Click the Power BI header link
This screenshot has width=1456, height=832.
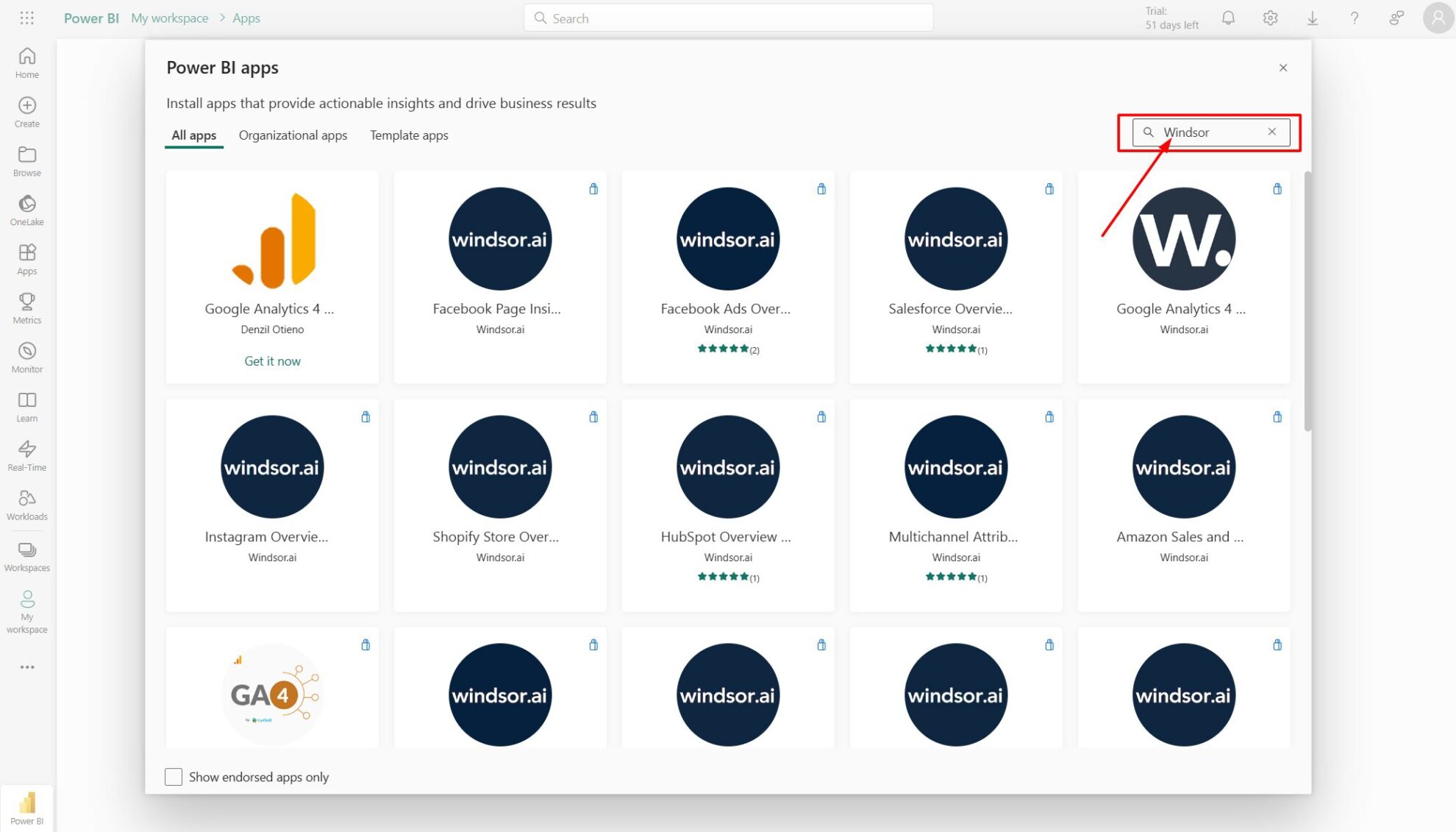[91, 18]
